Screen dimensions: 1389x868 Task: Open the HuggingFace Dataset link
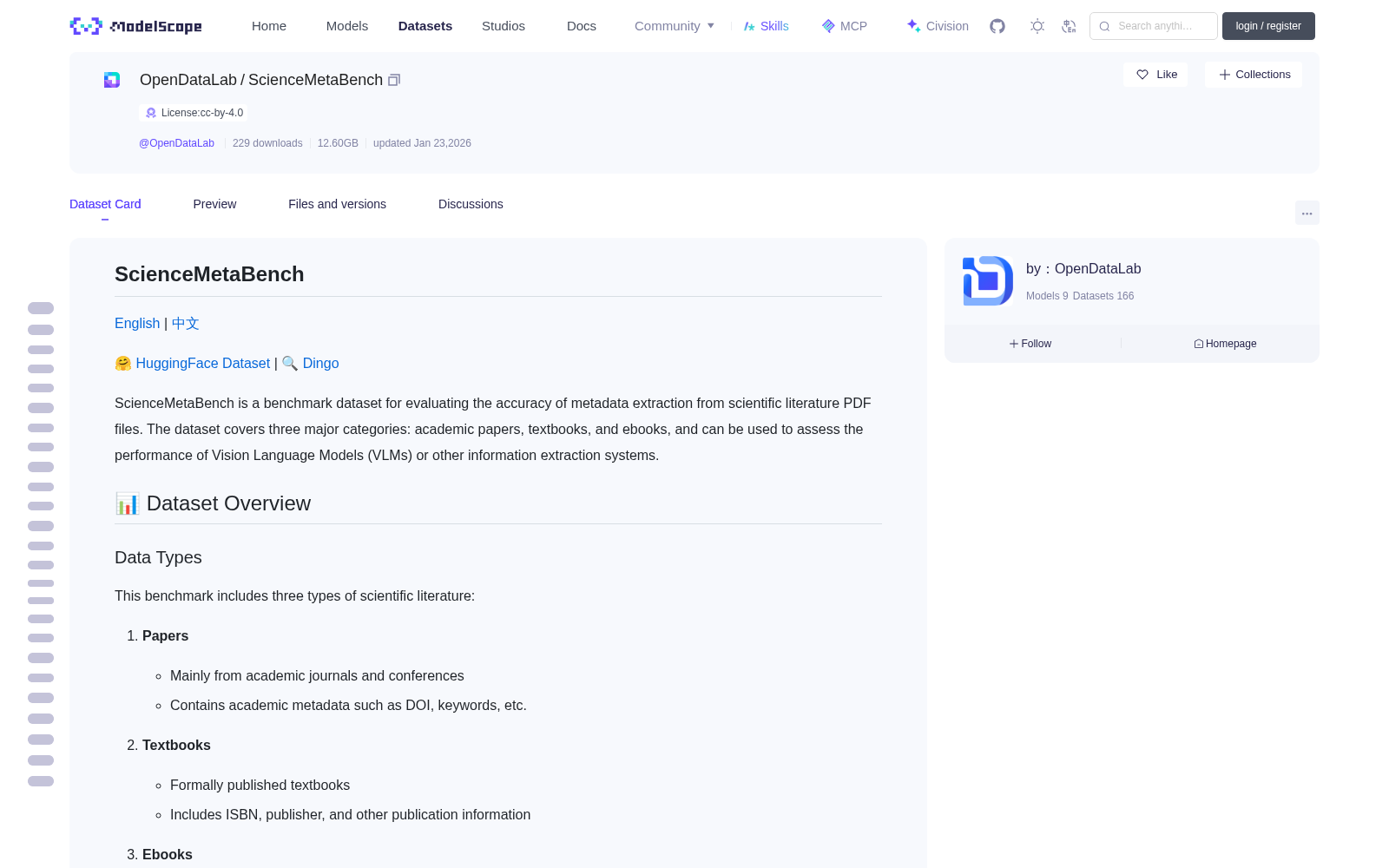pyautogui.click(x=202, y=363)
